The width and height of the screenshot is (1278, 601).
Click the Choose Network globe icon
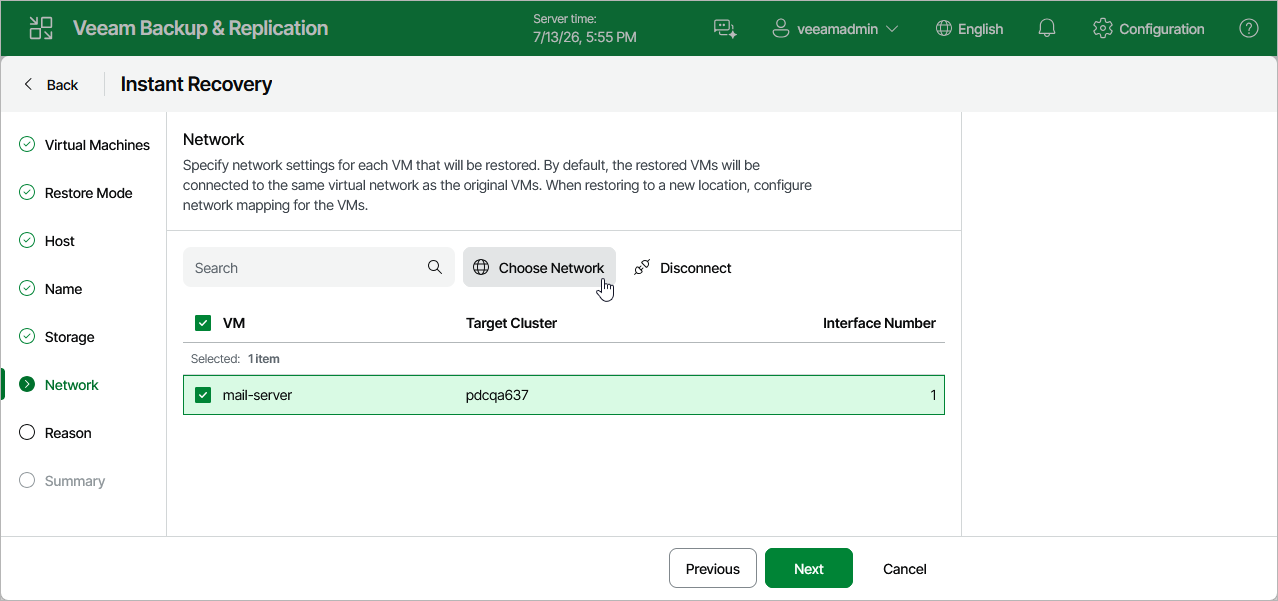pyautogui.click(x=481, y=267)
